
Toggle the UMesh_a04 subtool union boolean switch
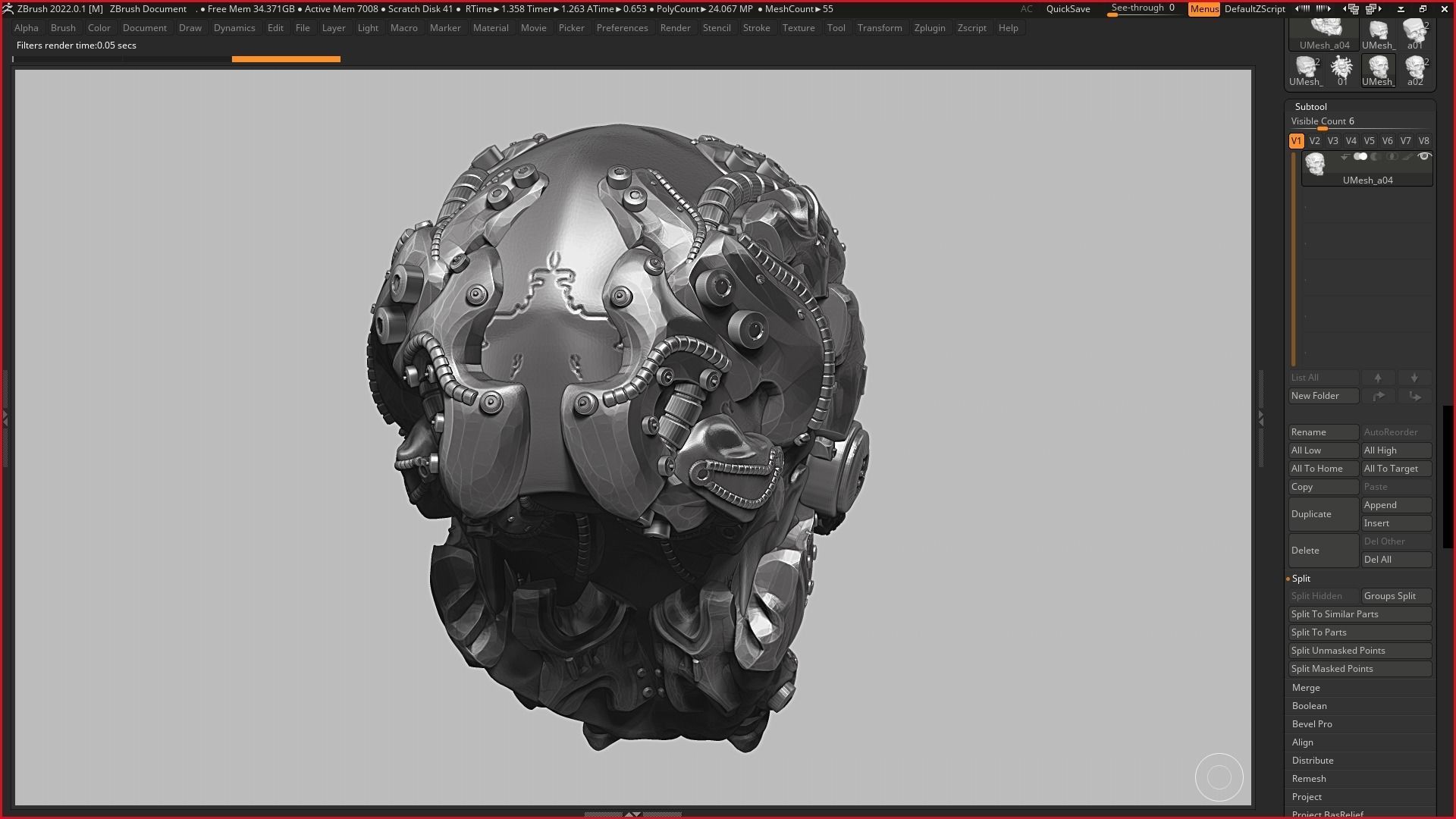1360,157
